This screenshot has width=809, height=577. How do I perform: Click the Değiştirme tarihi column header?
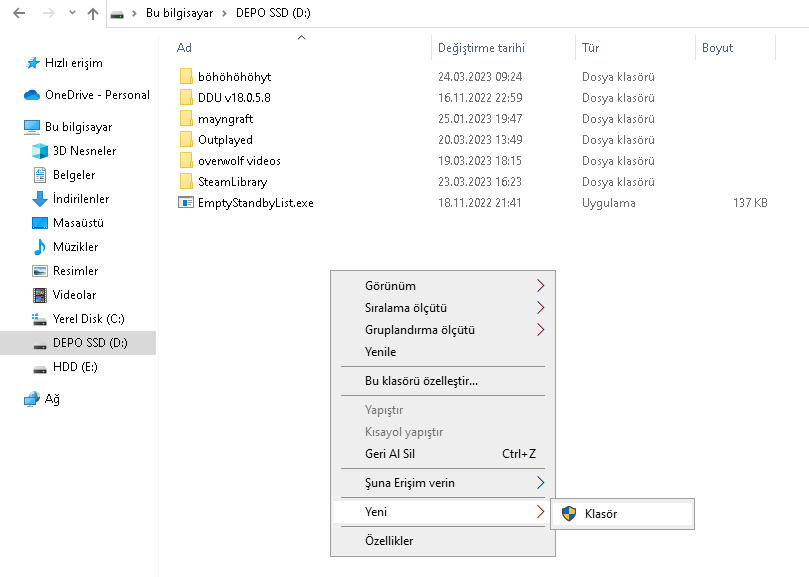coord(481,48)
